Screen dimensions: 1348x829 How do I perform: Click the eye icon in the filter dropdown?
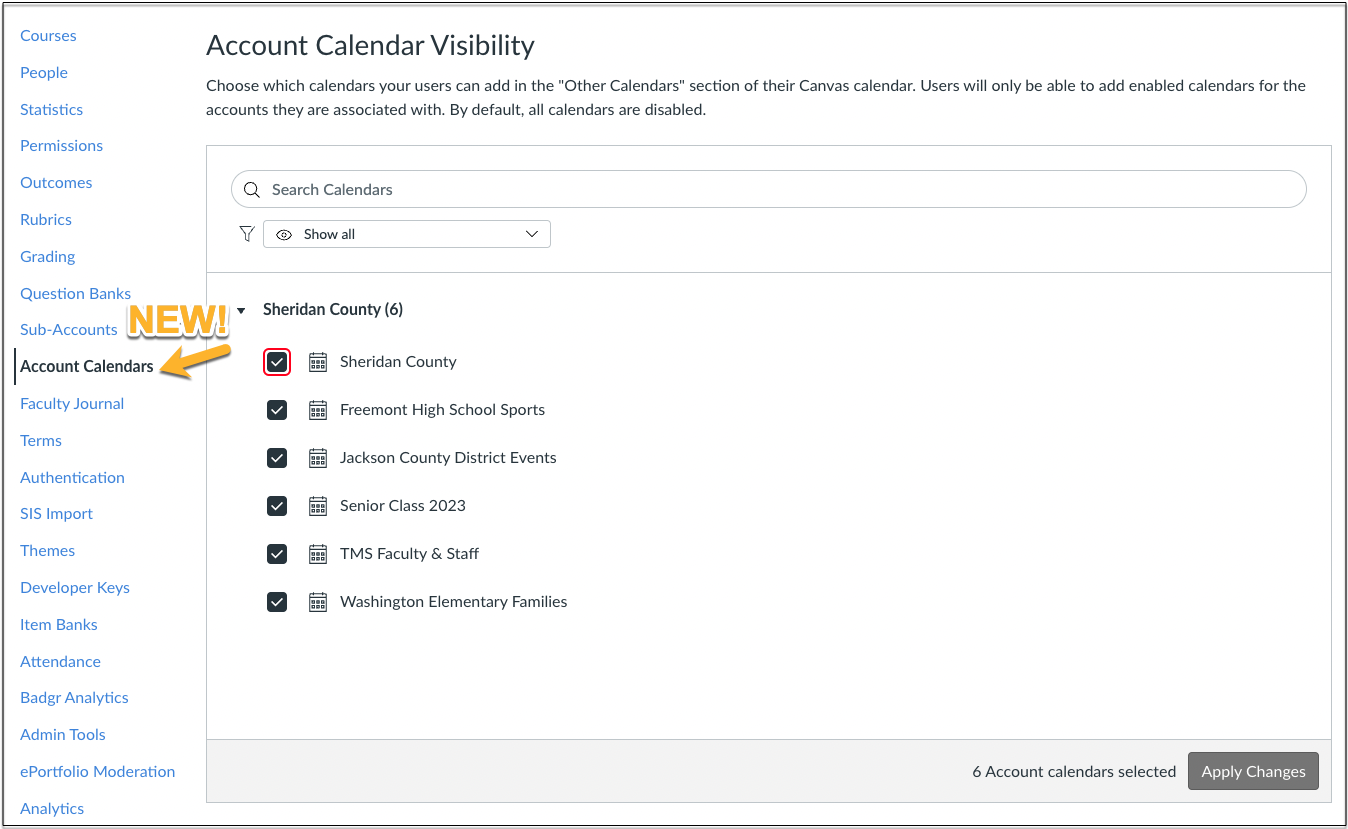pyautogui.click(x=284, y=233)
